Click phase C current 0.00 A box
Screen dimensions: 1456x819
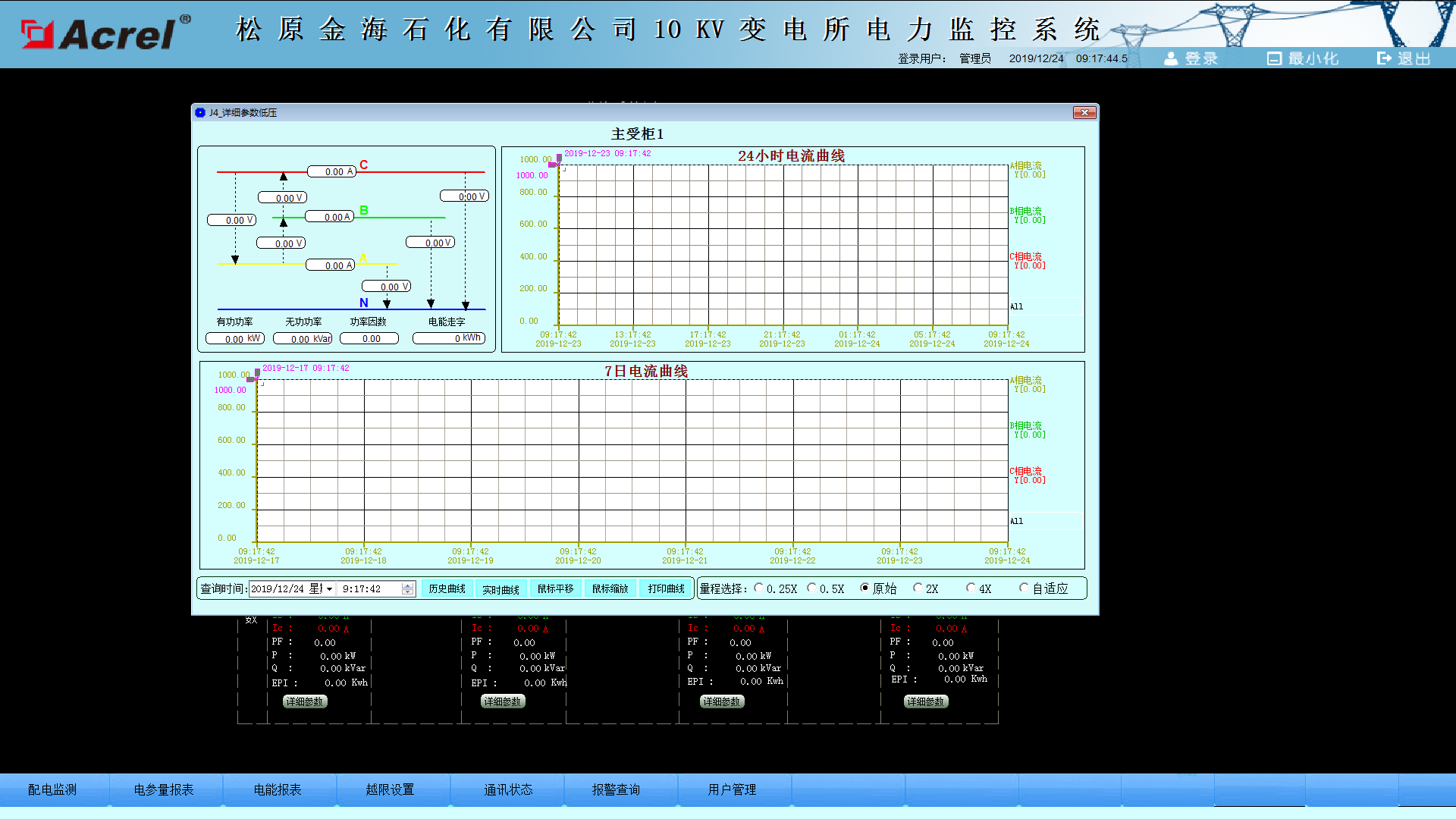332,171
